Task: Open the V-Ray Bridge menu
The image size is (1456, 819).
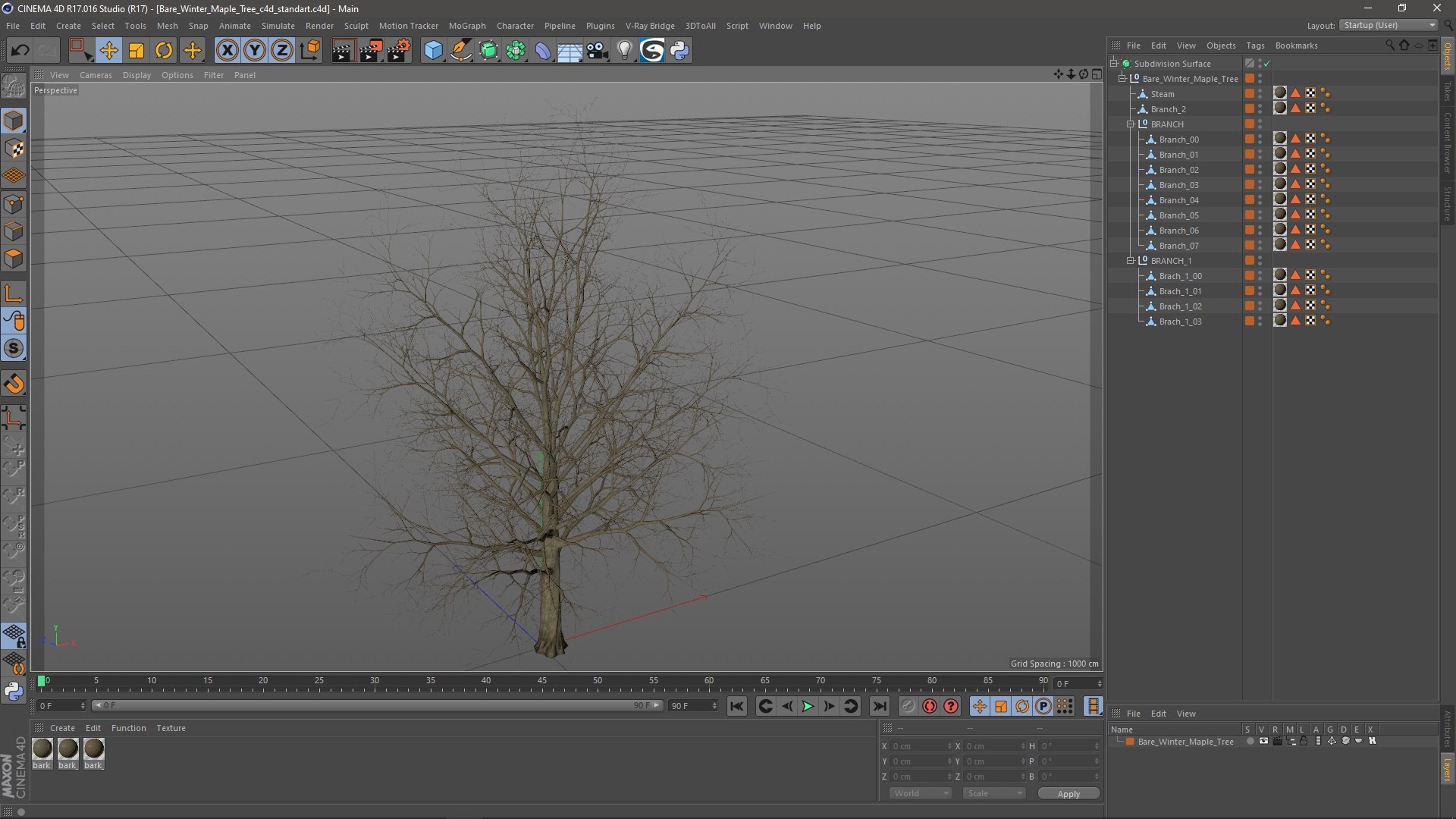Action: pyautogui.click(x=650, y=26)
